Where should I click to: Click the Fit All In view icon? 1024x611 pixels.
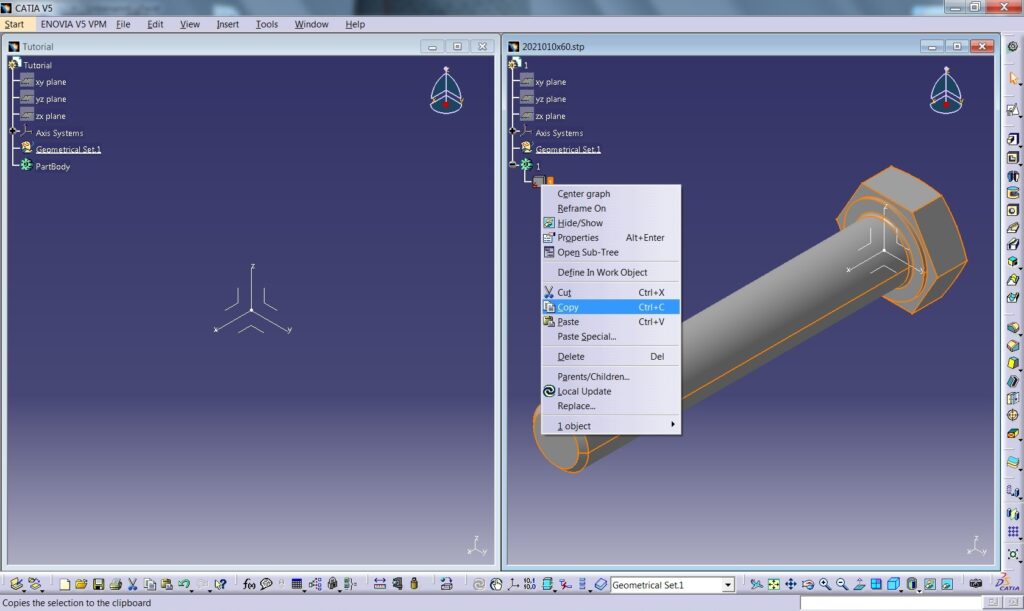click(x=773, y=584)
